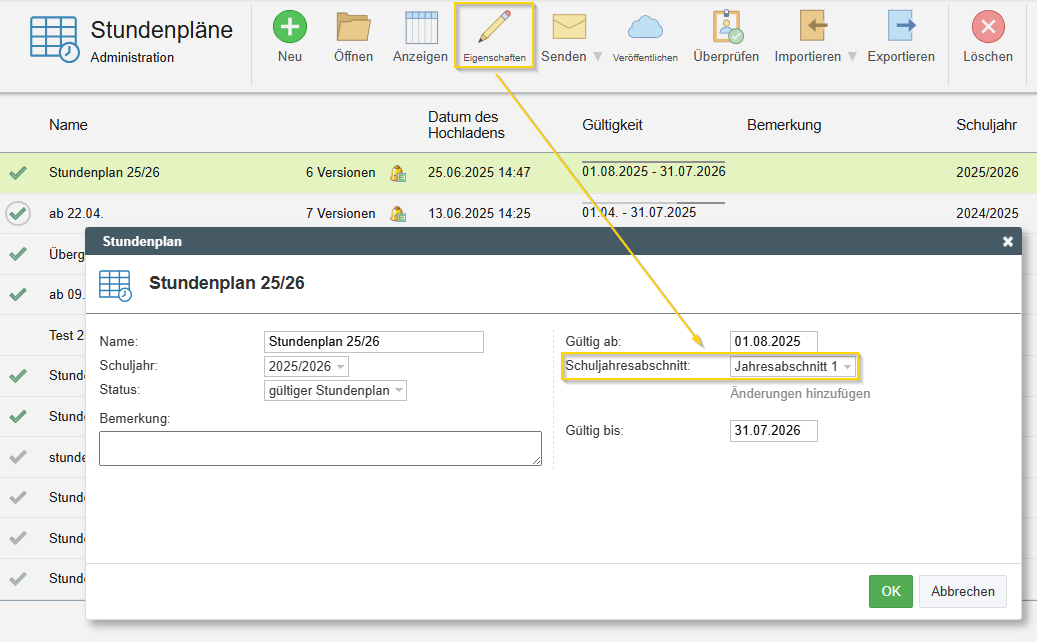Image resolution: width=1037 pixels, height=642 pixels.
Task: Sort by the Name column header
Action: pos(68,125)
